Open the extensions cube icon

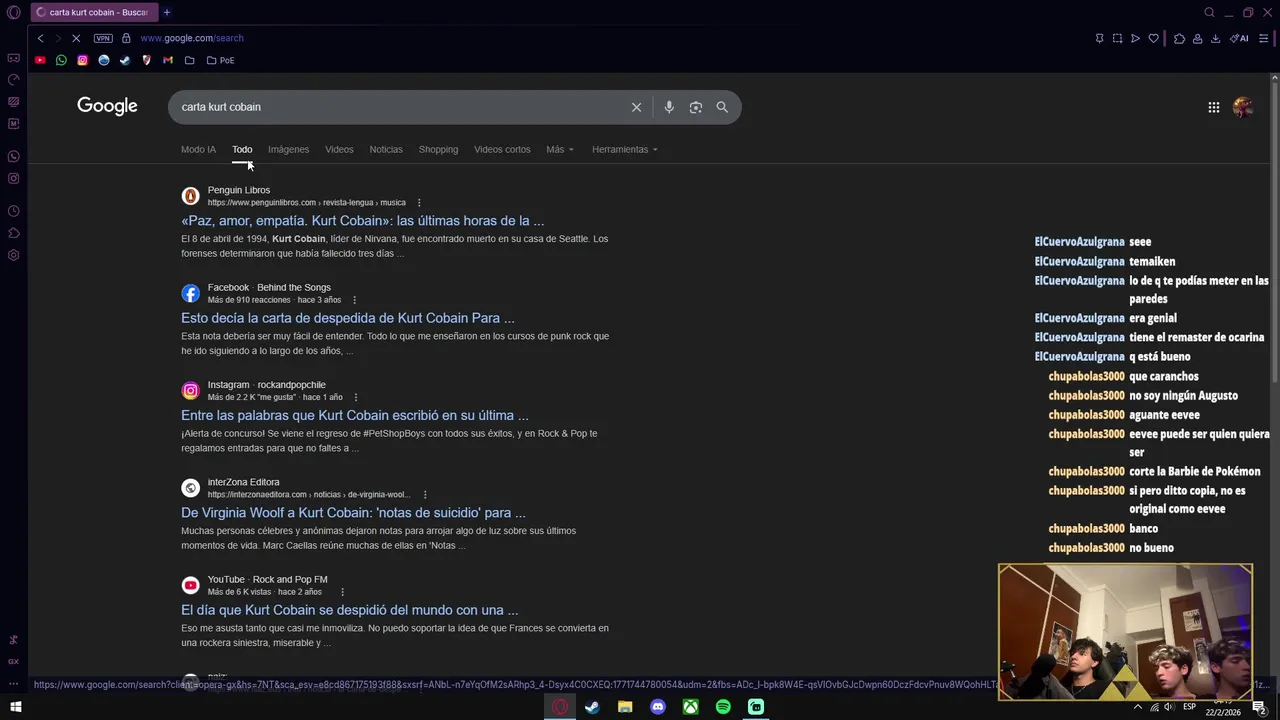point(1179,38)
